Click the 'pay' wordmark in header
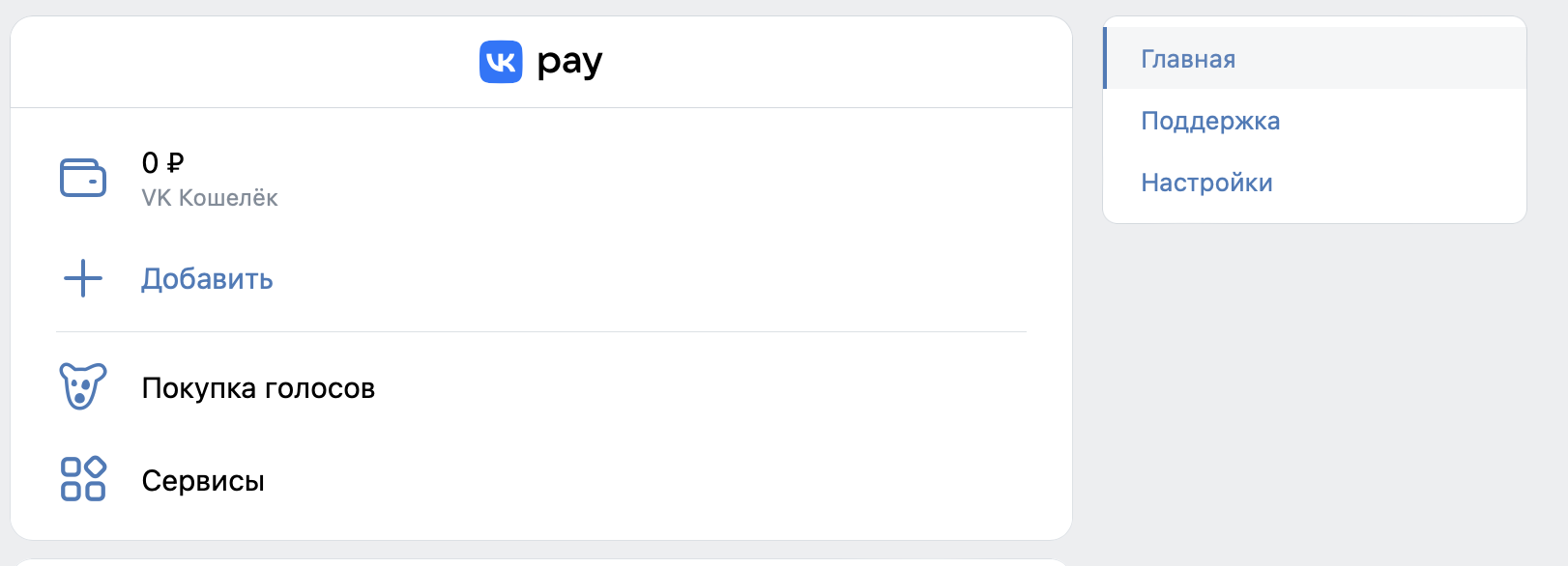The width and height of the screenshot is (1568, 566). [x=569, y=64]
